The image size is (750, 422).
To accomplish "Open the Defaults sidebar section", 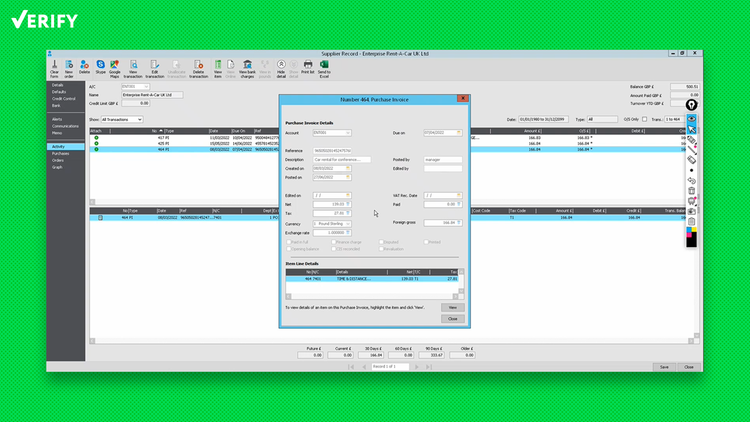I will (x=59, y=92).
